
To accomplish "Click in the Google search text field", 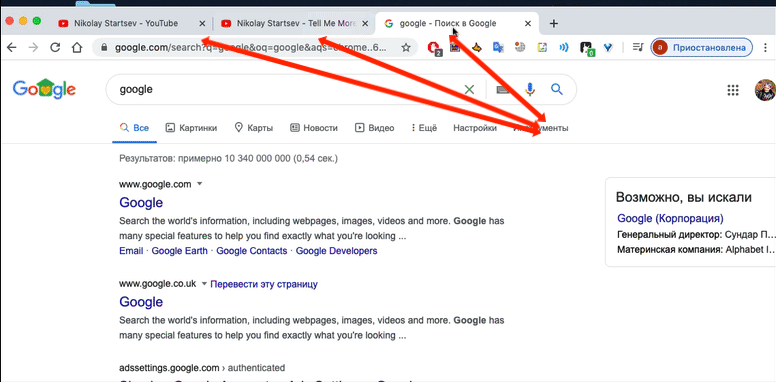I will tap(287, 90).
